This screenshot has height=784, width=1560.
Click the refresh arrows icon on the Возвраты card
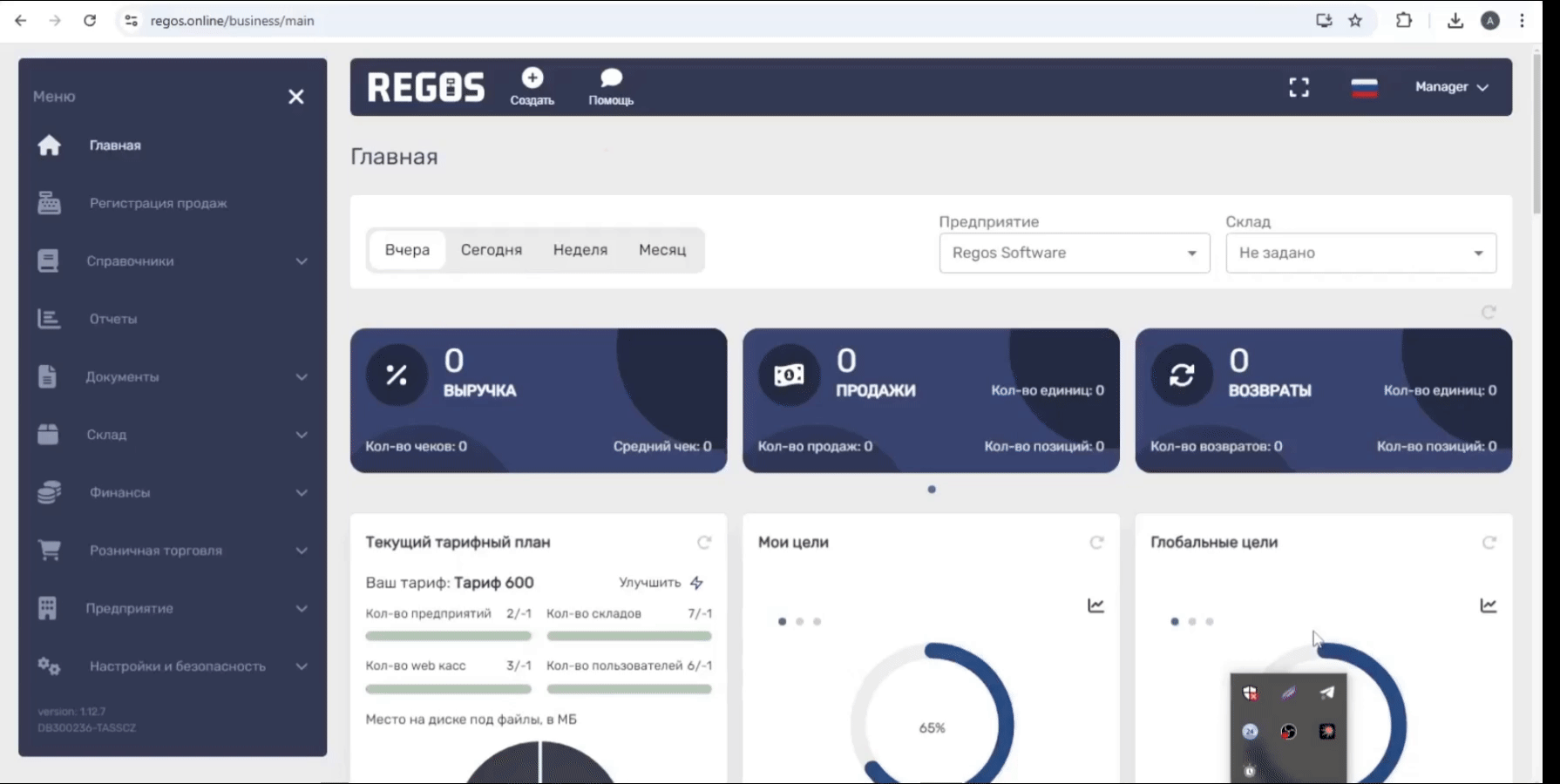pyautogui.click(x=1182, y=375)
